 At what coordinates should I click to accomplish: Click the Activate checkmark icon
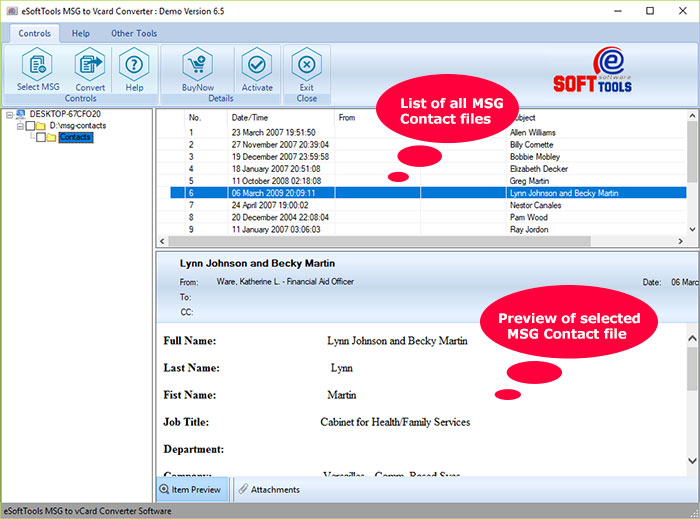click(257, 65)
